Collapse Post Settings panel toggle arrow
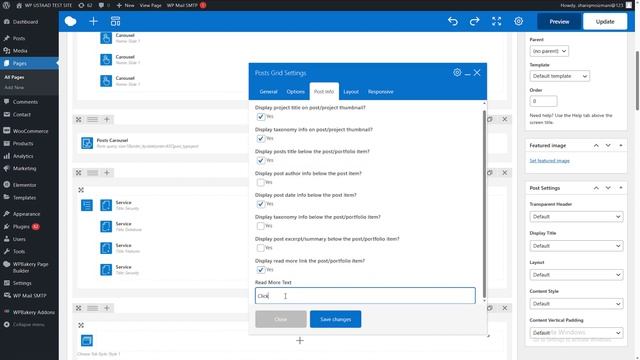640x360 pixels. click(620, 188)
